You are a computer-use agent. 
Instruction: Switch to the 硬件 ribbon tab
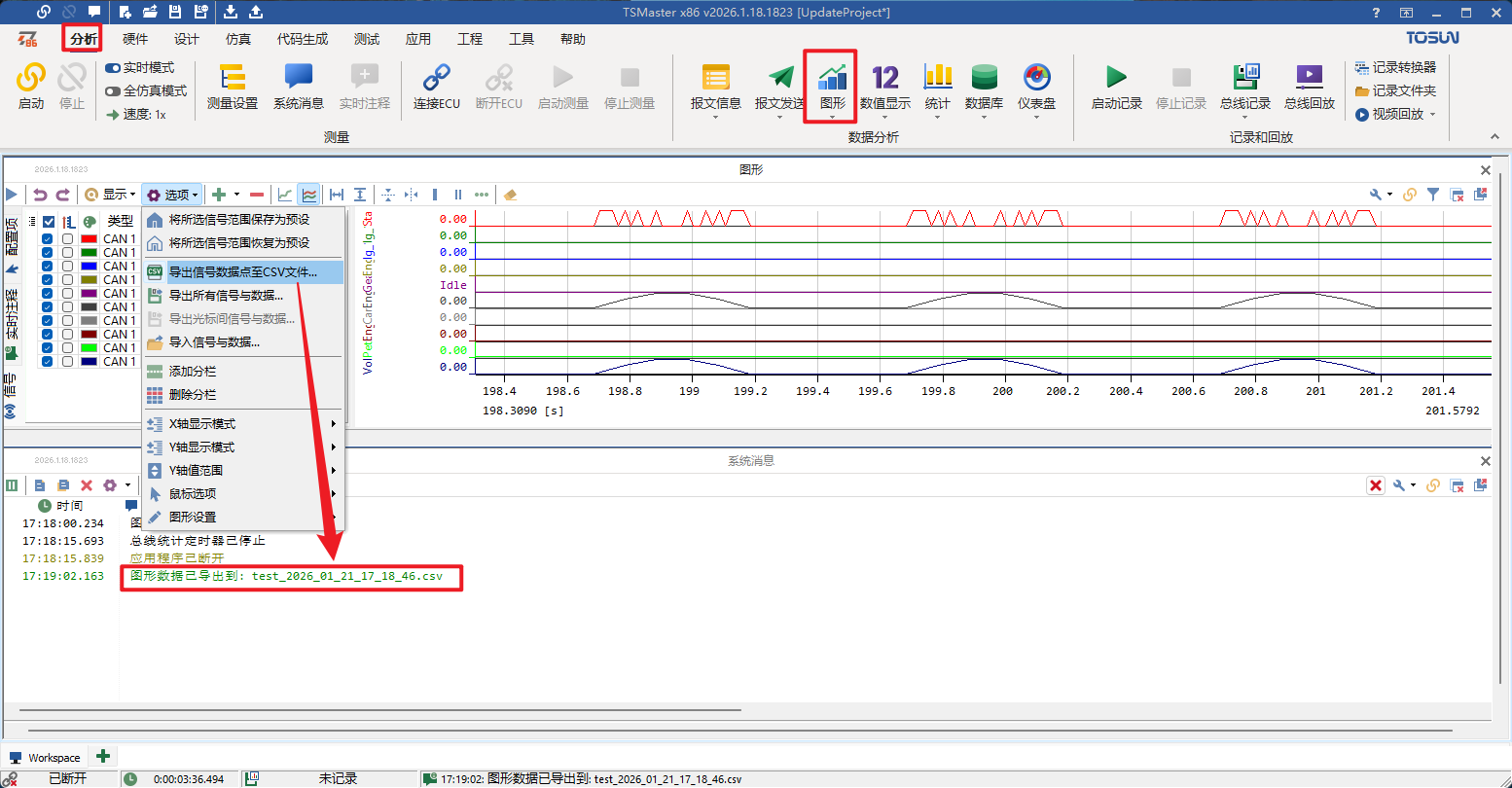(135, 39)
